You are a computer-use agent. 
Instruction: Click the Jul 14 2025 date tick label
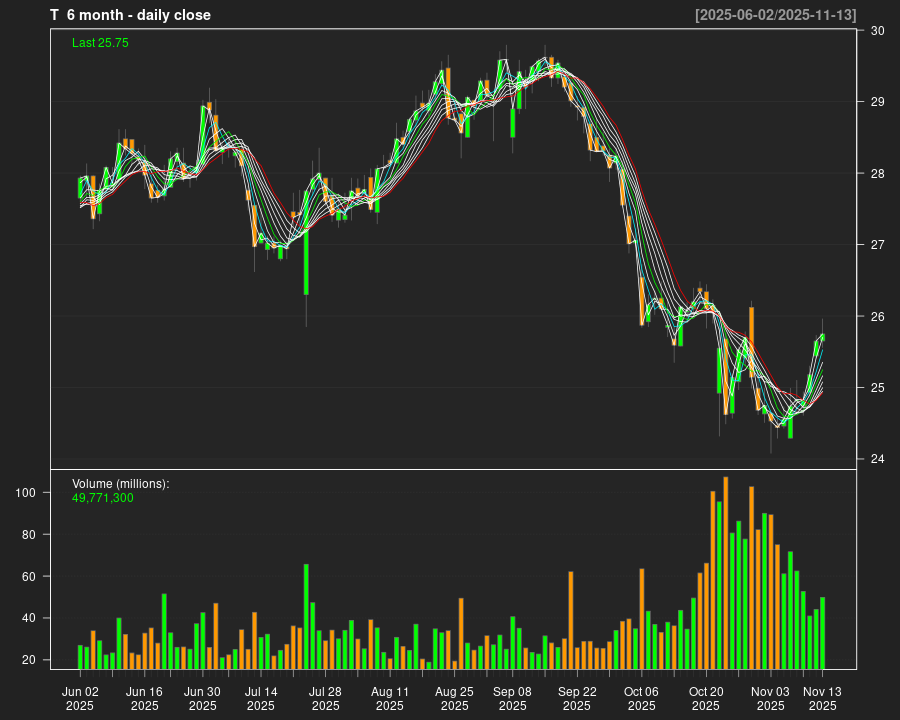click(x=261, y=698)
